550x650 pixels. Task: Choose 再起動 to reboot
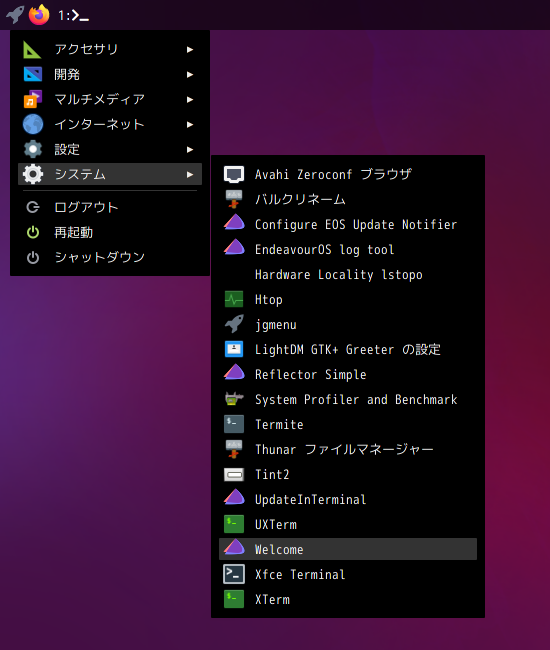[110, 232]
